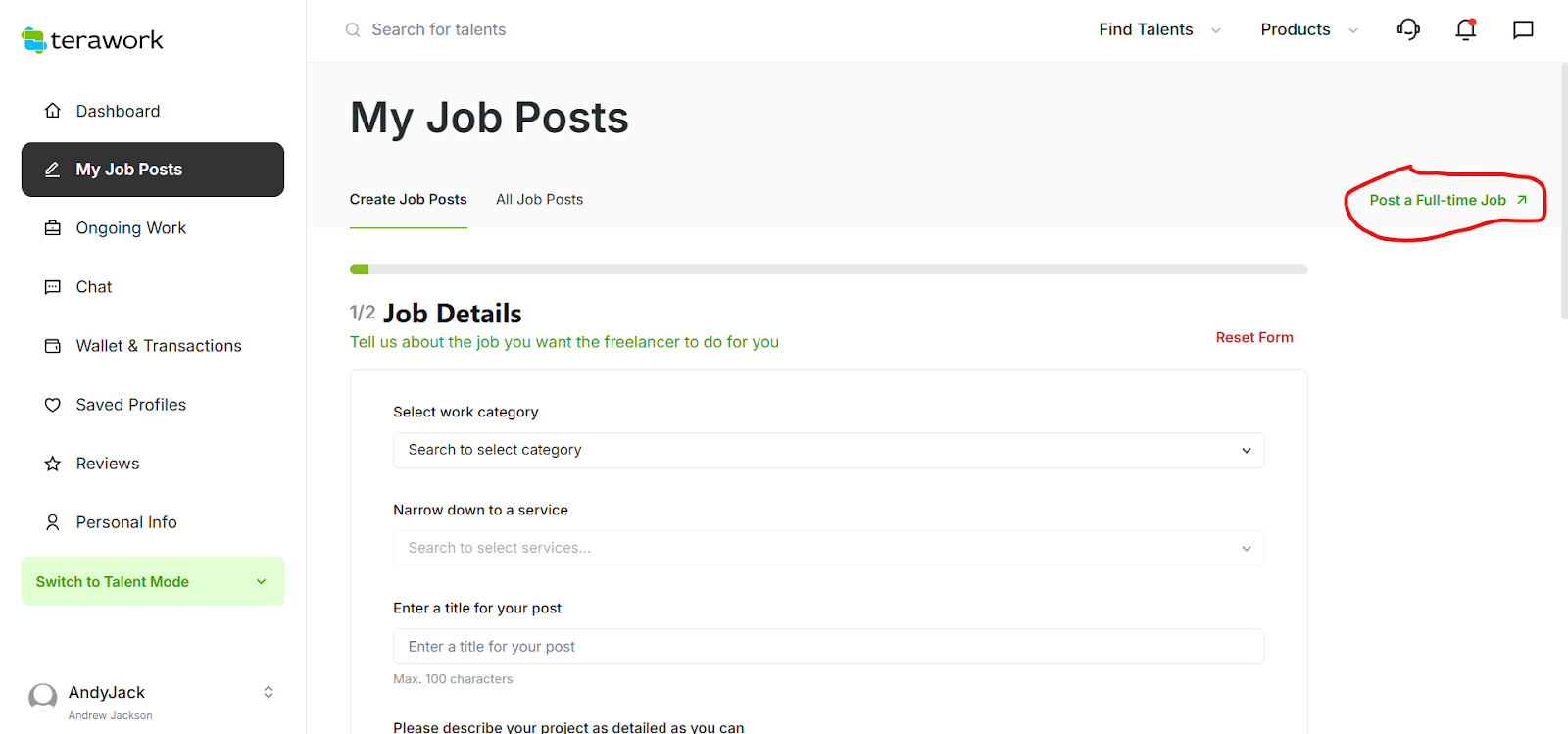Click the terawork logo

[92, 40]
